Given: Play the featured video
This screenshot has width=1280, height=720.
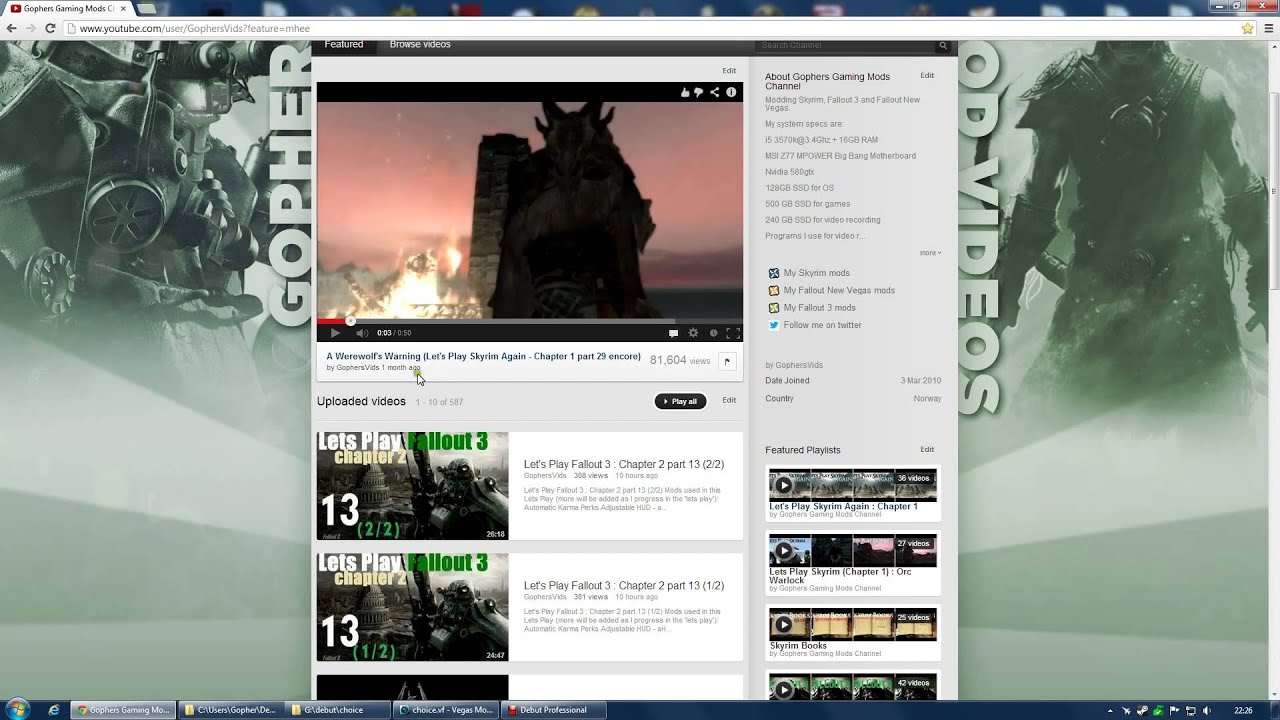Looking at the screenshot, I should (335, 333).
